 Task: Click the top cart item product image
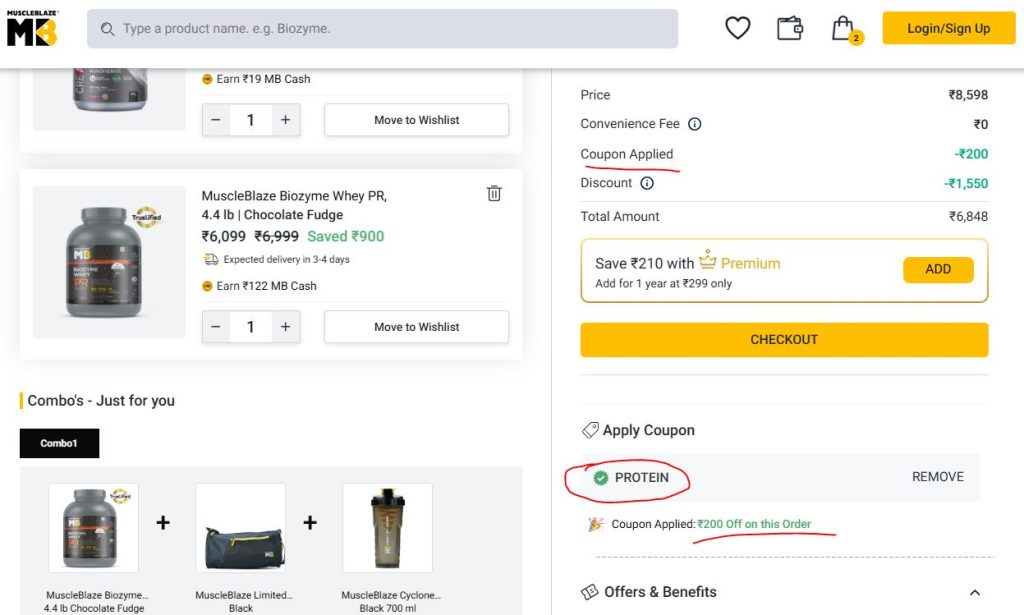[109, 98]
